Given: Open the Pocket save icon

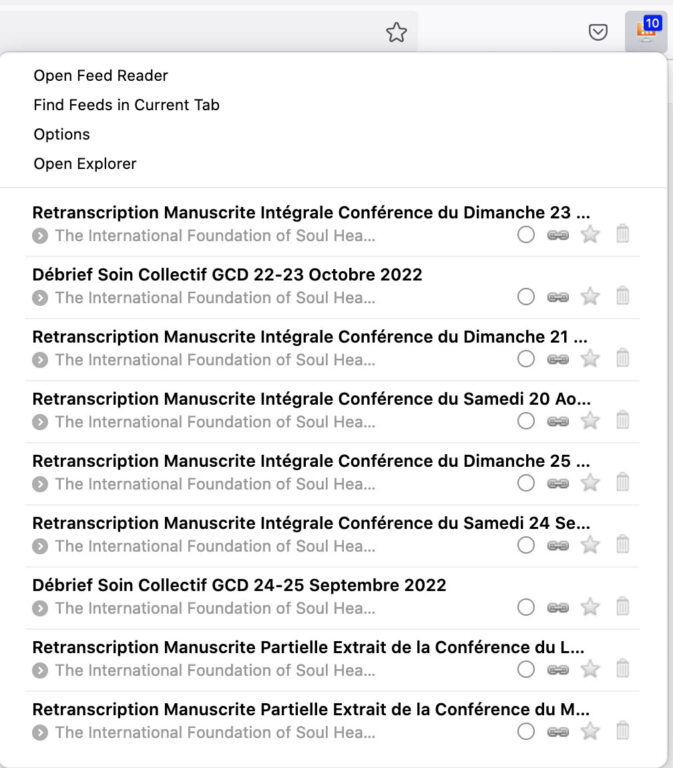Looking at the screenshot, I should [x=598, y=32].
